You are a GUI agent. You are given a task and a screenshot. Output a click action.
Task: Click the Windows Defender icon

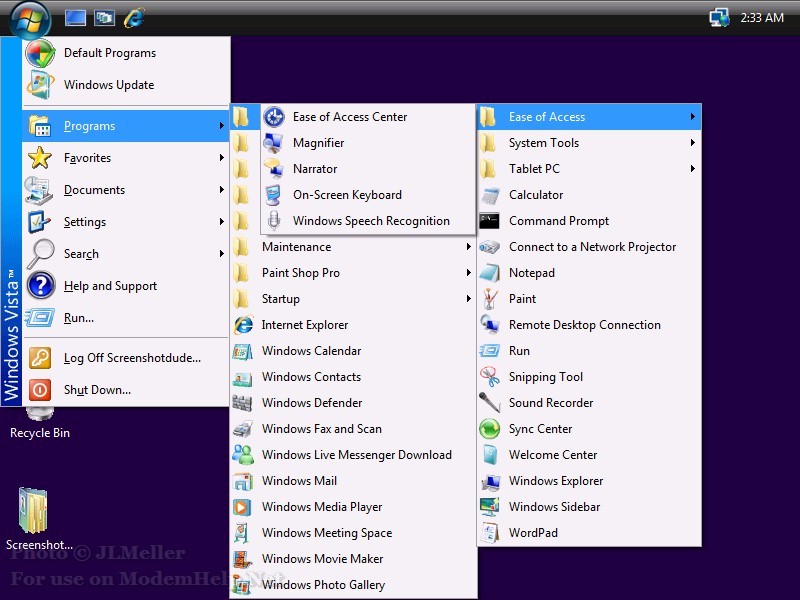(x=242, y=403)
